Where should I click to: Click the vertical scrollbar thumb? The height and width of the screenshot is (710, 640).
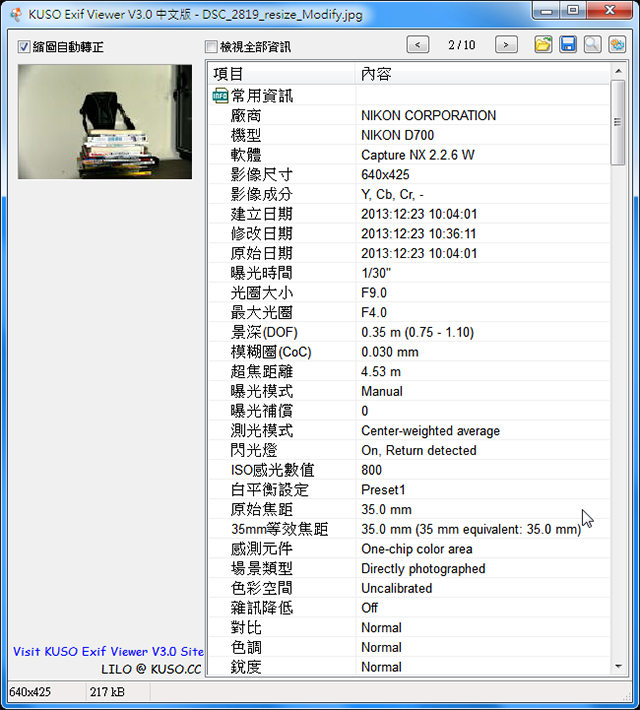[x=618, y=122]
